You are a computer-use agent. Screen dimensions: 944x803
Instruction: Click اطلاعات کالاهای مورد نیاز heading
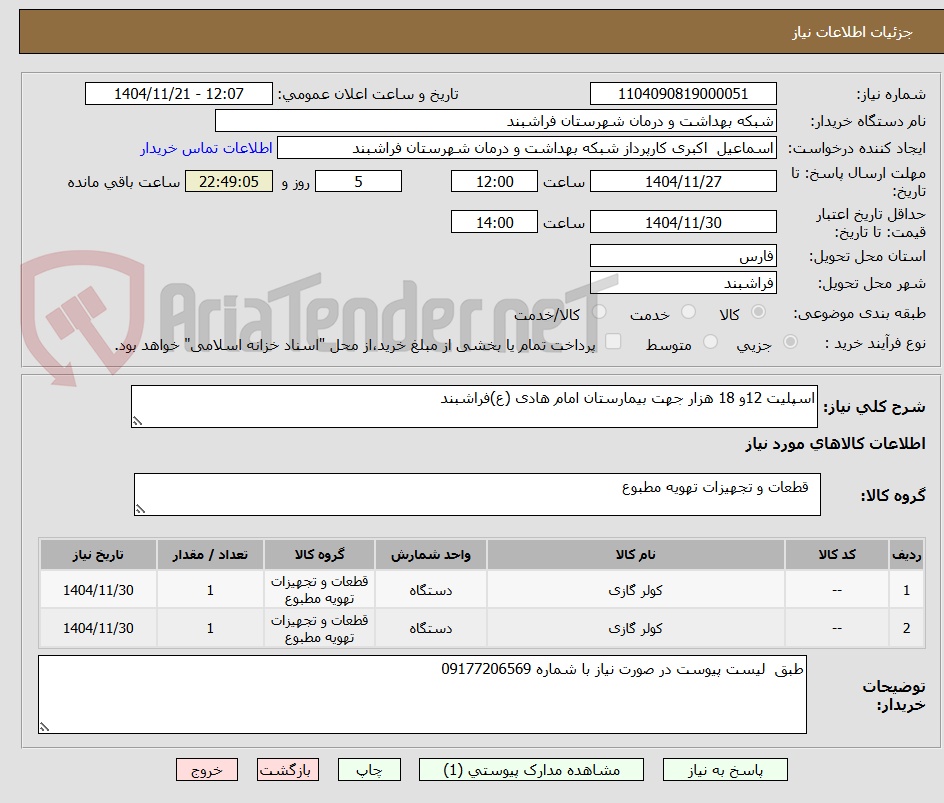coord(835,444)
